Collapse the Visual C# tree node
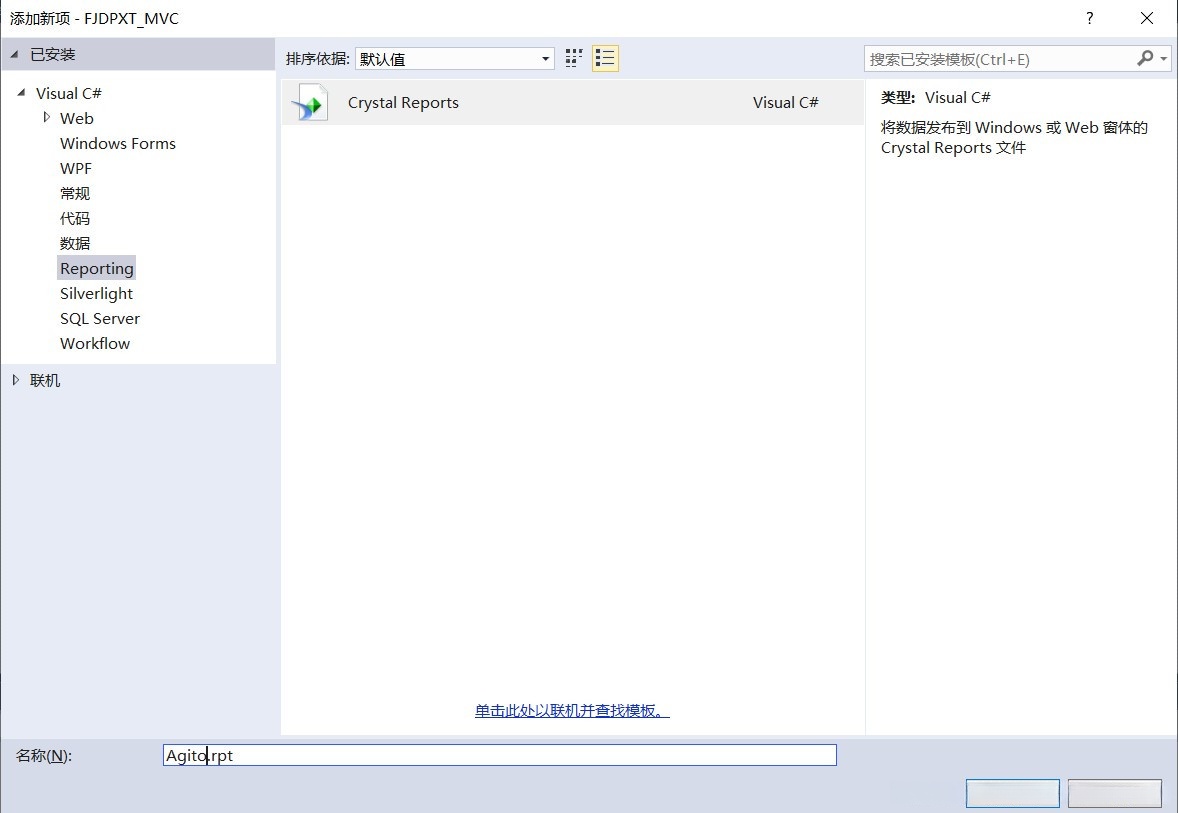1178x813 pixels. pyautogui.click(x=21, y=92)
